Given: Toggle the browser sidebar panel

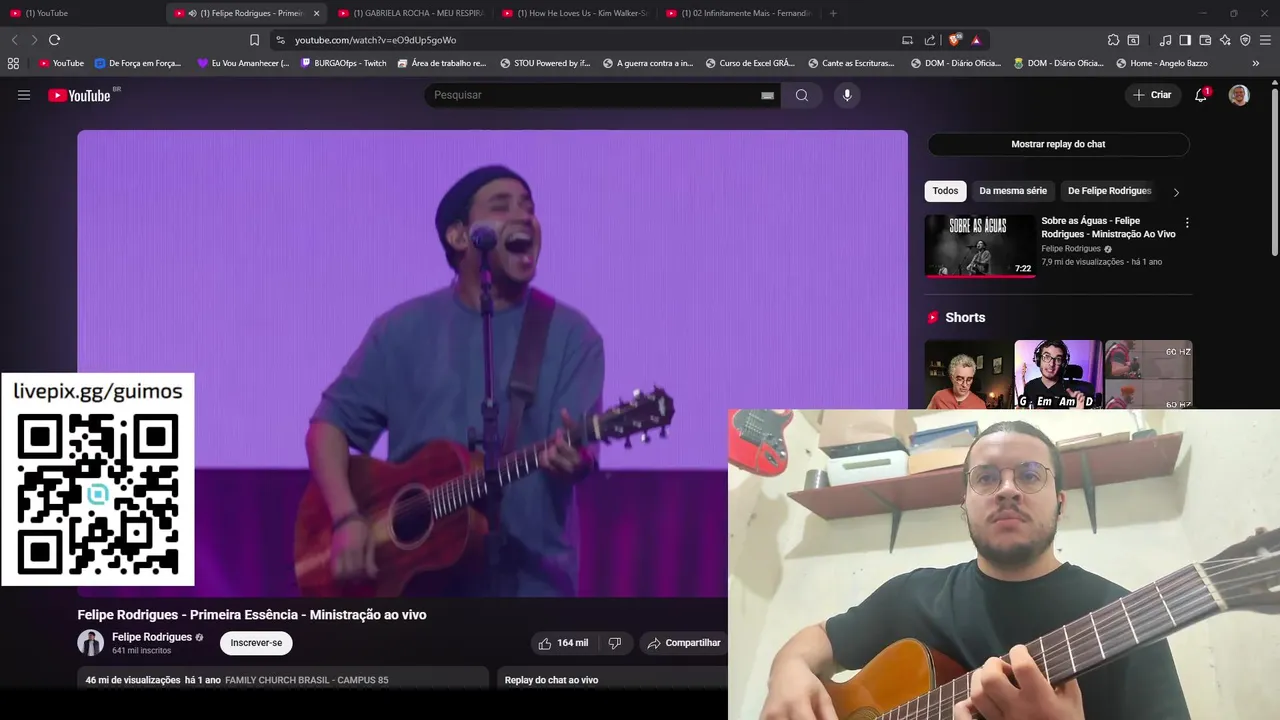Looking at the screenshot, I should click(x=1185, y=40).
